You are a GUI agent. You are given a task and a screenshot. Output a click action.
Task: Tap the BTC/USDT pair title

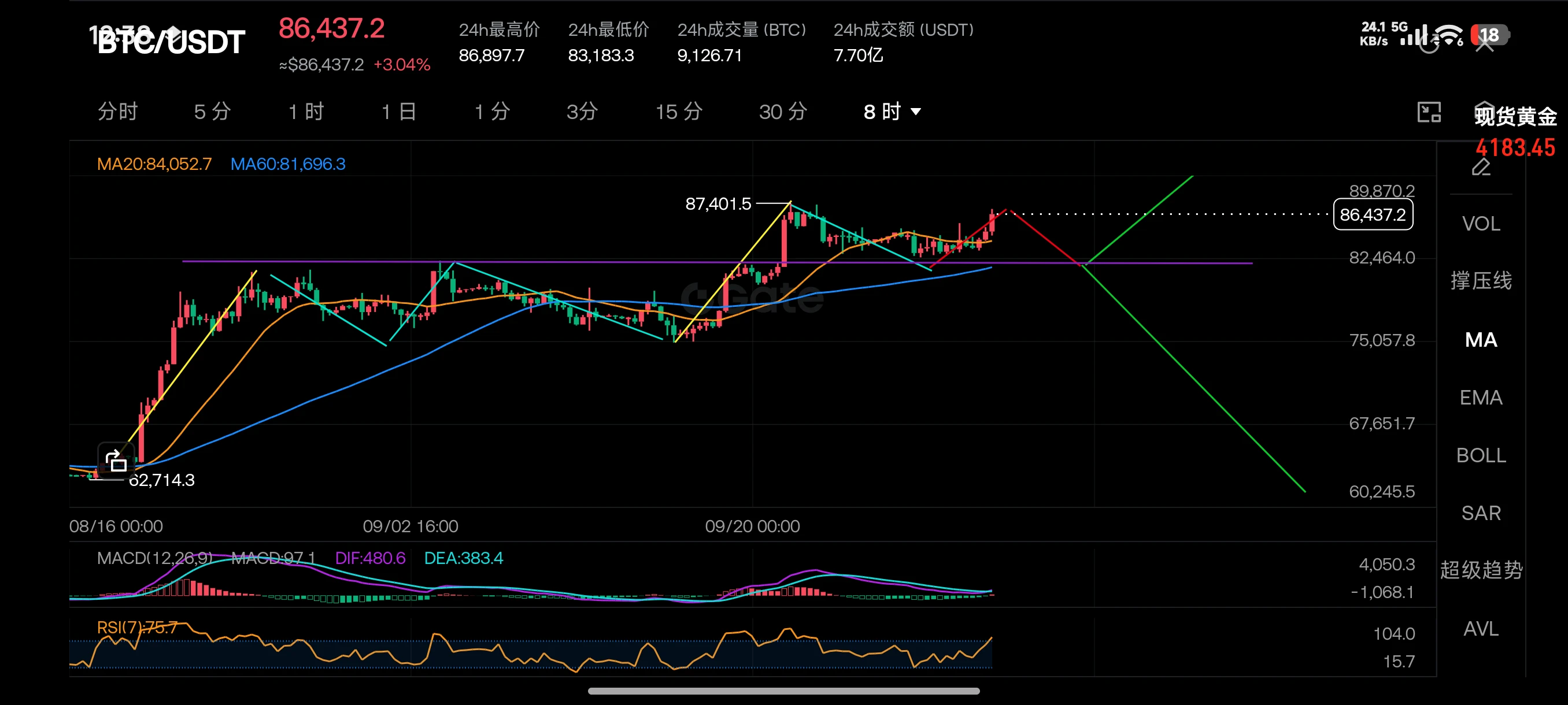(171, 42)
